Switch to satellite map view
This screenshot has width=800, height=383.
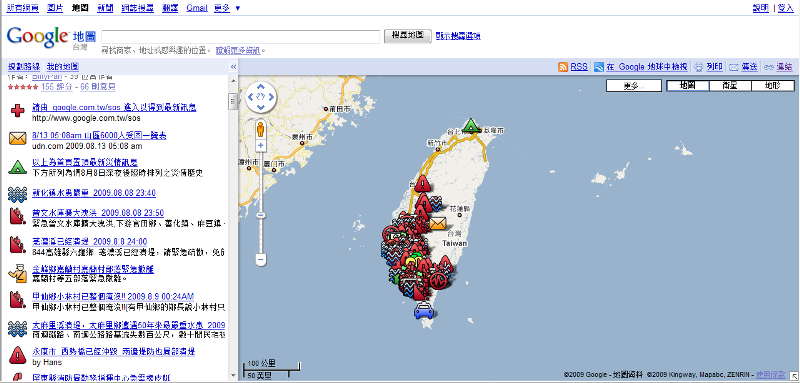click(730, 86)
